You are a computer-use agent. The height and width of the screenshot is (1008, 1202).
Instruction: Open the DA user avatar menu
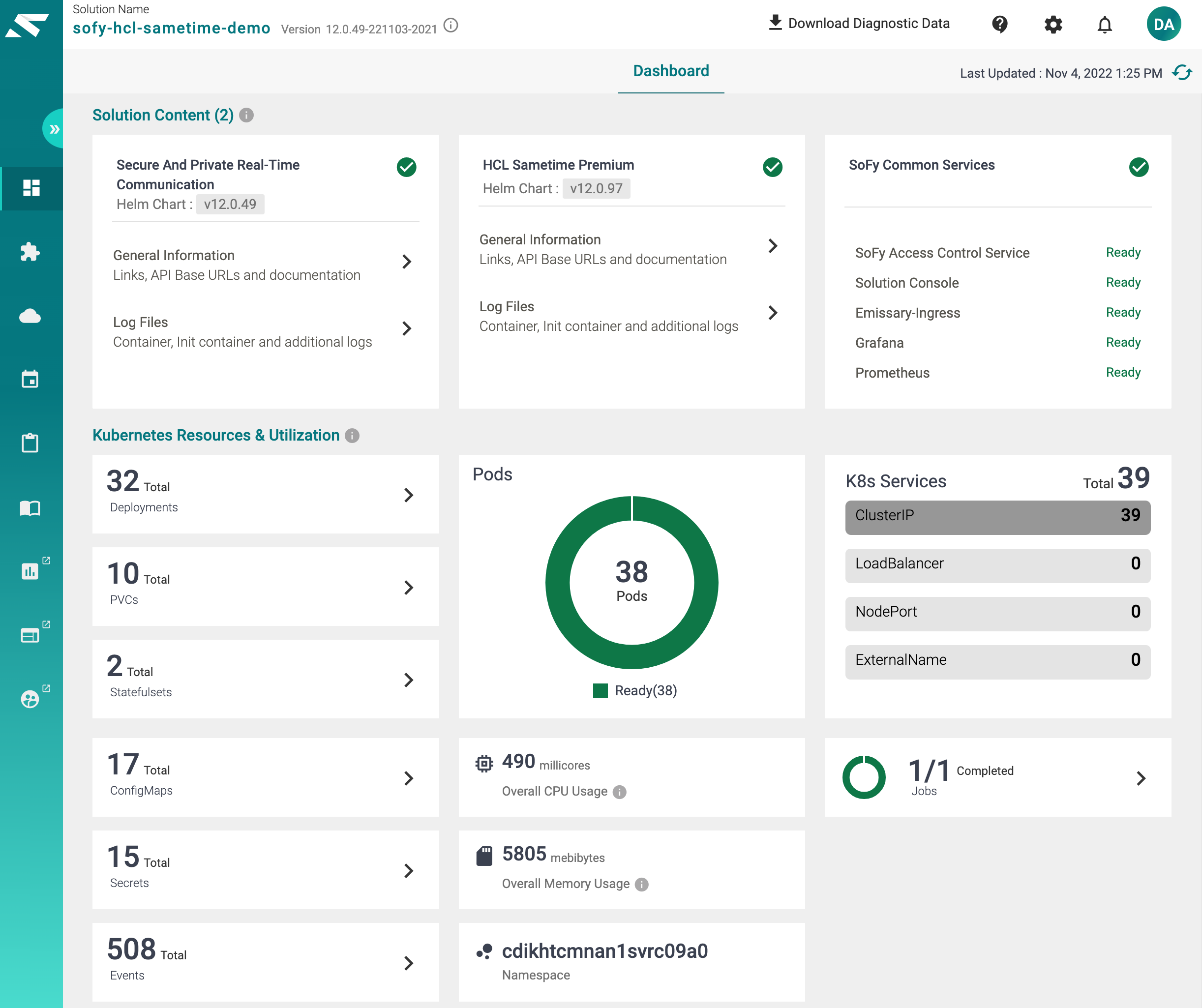tap(1164, 24)
